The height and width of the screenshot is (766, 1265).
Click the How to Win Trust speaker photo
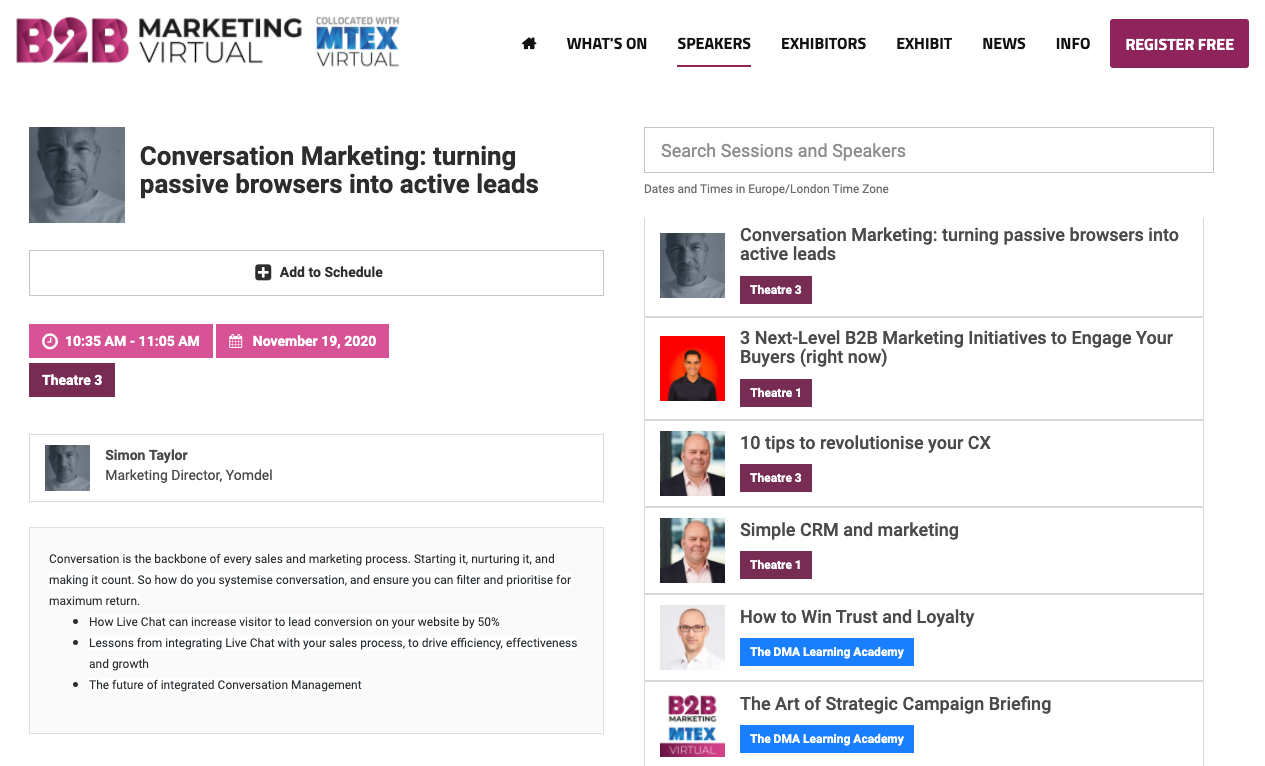click(692, 637)
